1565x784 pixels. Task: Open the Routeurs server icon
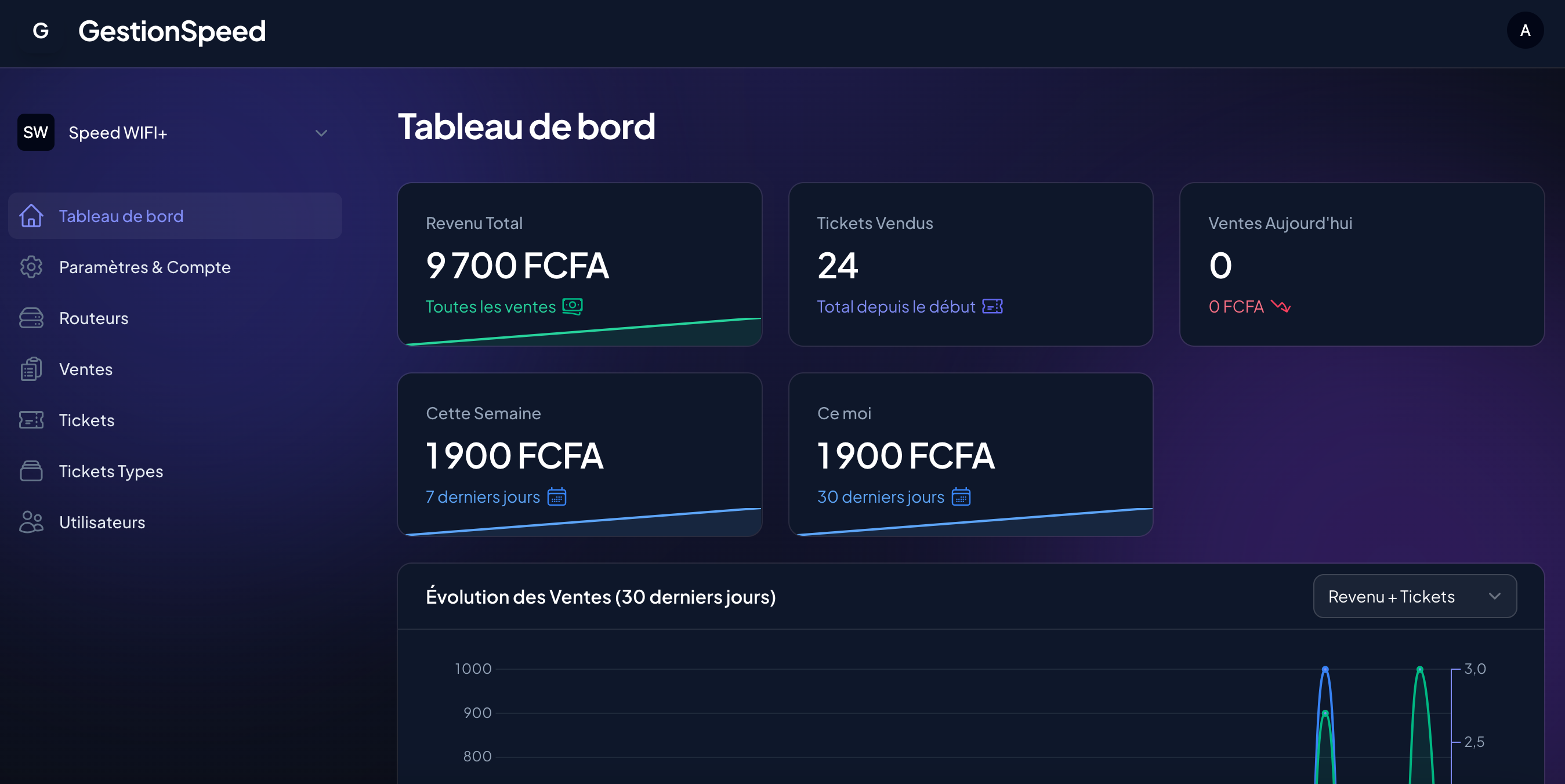pyautogui.click(x=31, y=318)
